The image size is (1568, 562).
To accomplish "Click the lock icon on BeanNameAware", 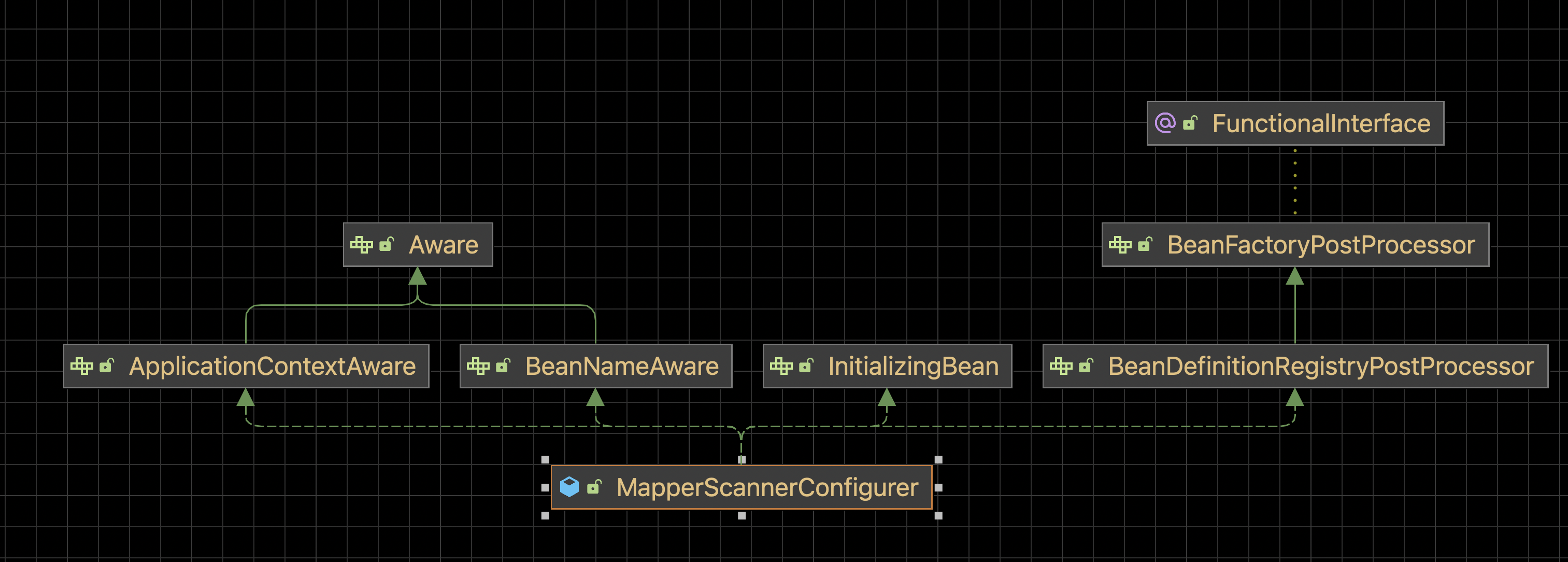I will click(503, 366).
